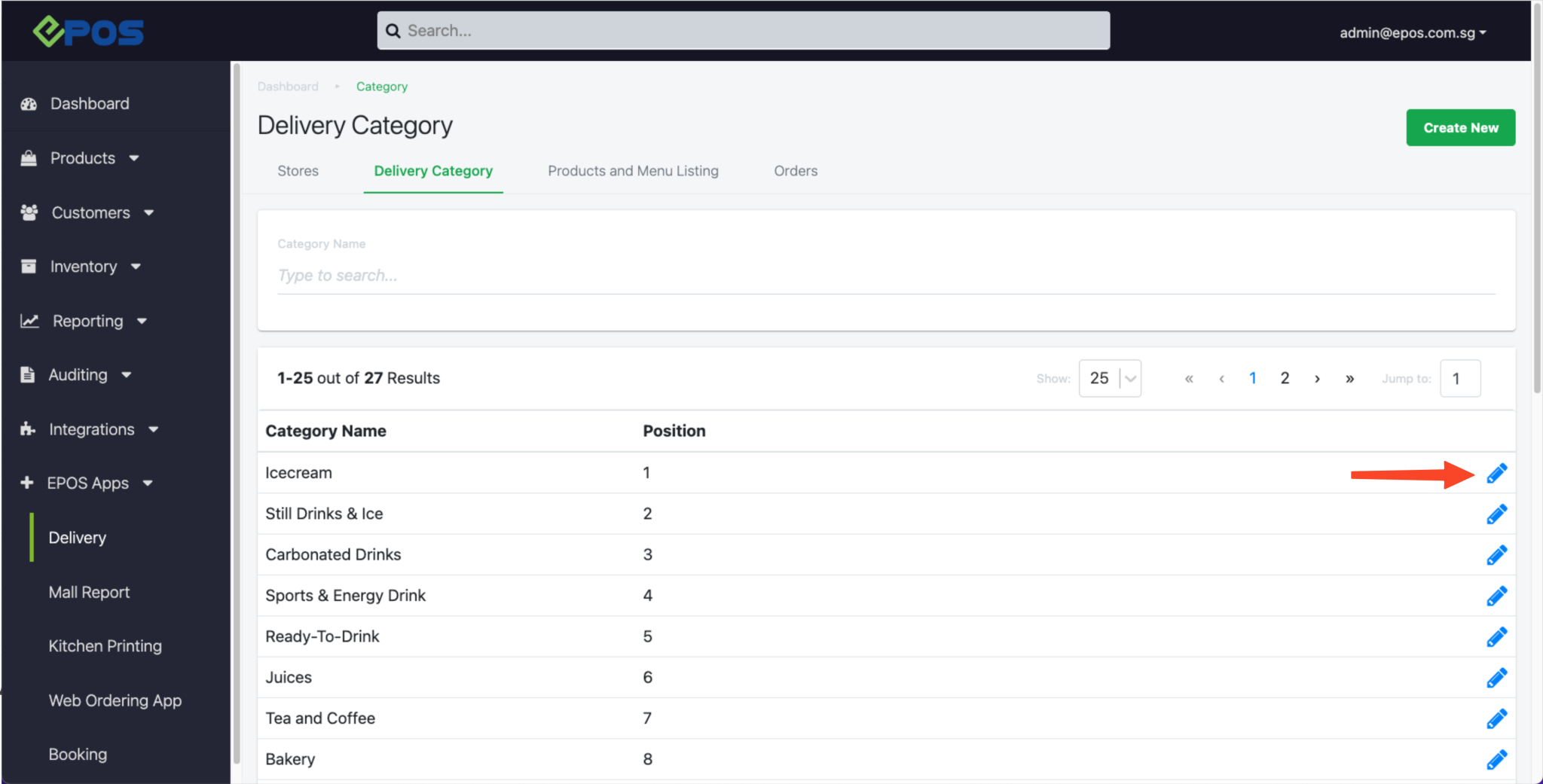Expand the EPOS Apps section
This screenshot has height=784, width=1543.
tap(87, 483)
